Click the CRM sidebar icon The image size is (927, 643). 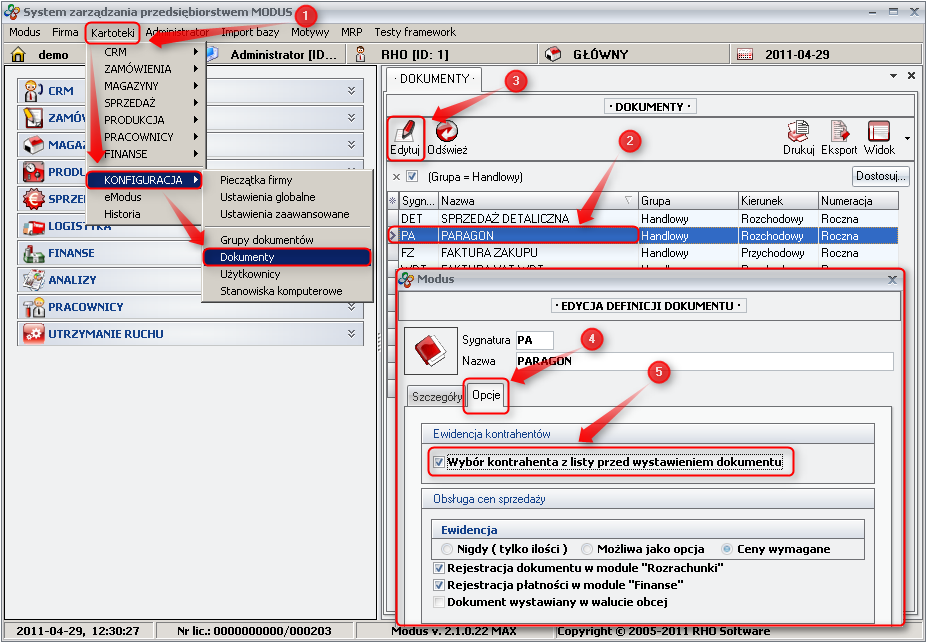pyautogui.click(x=33, y=91)
